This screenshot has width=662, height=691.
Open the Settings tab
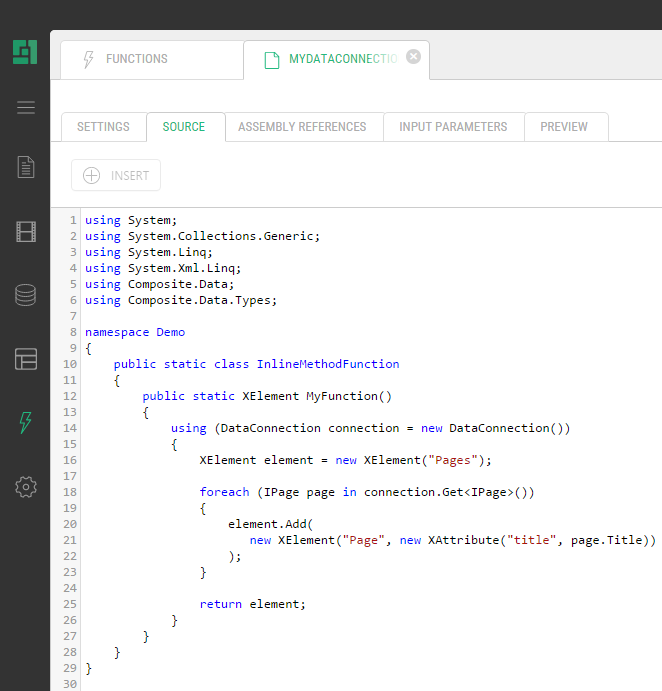103,127
